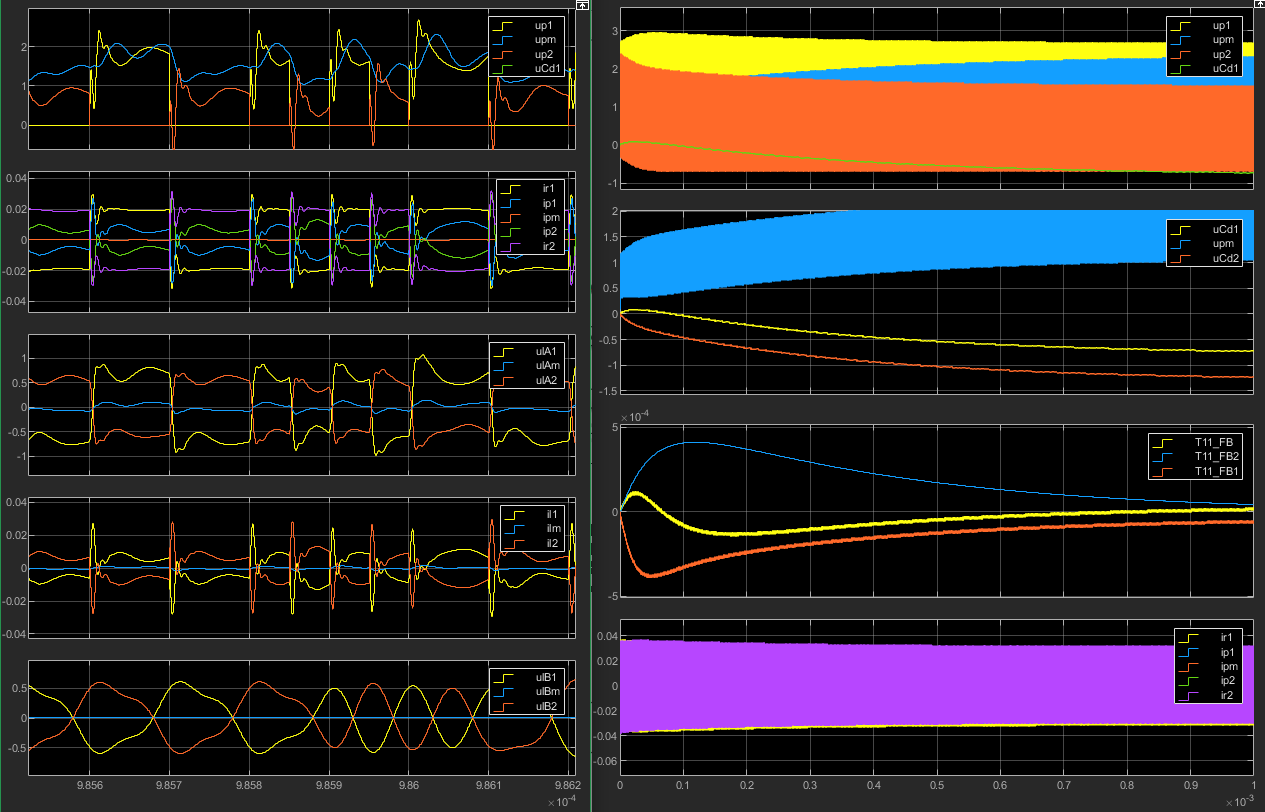Click the blue step-line icon beside T11_FB2

tap(1164, 456)
